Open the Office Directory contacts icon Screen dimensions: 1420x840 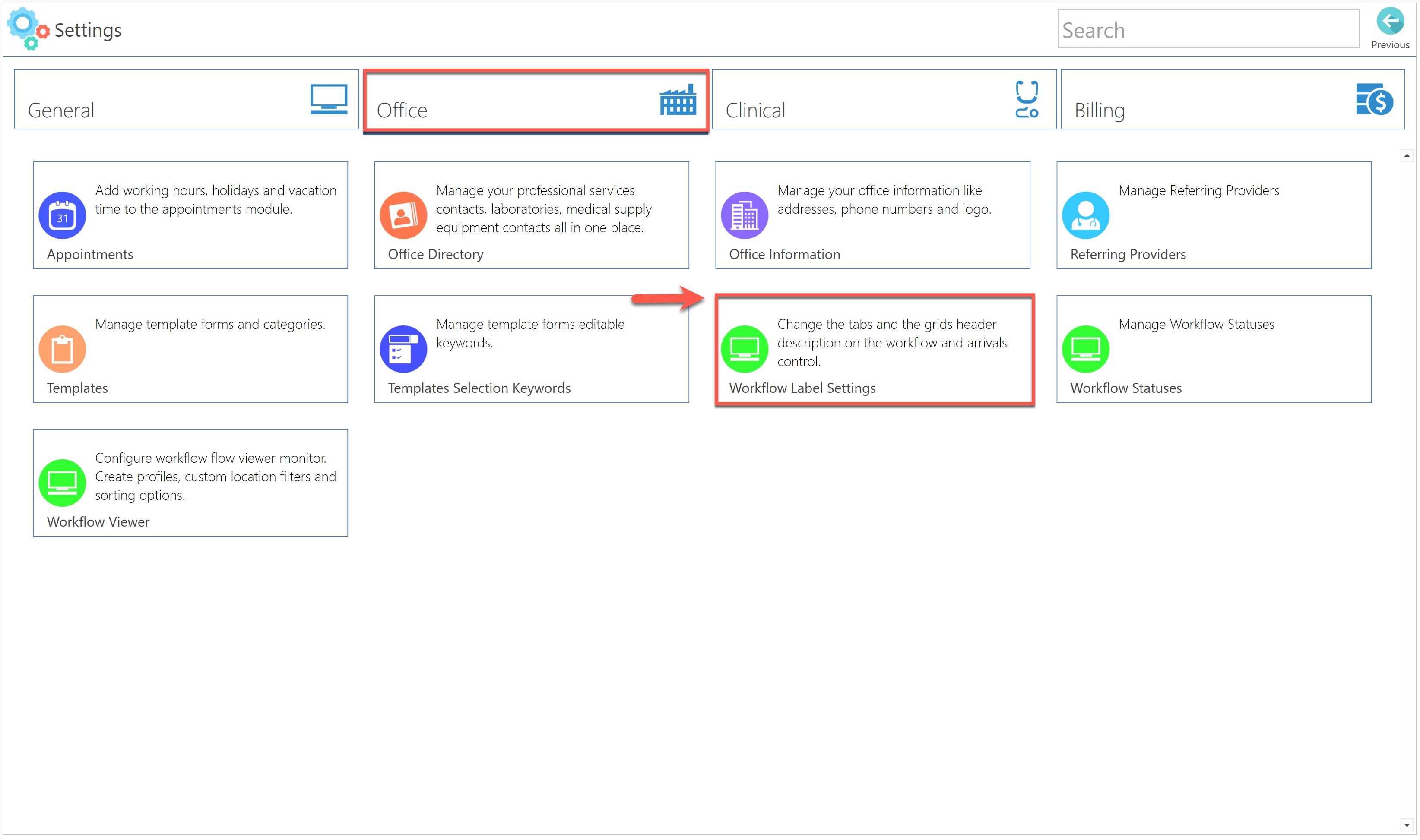[403, 216]
